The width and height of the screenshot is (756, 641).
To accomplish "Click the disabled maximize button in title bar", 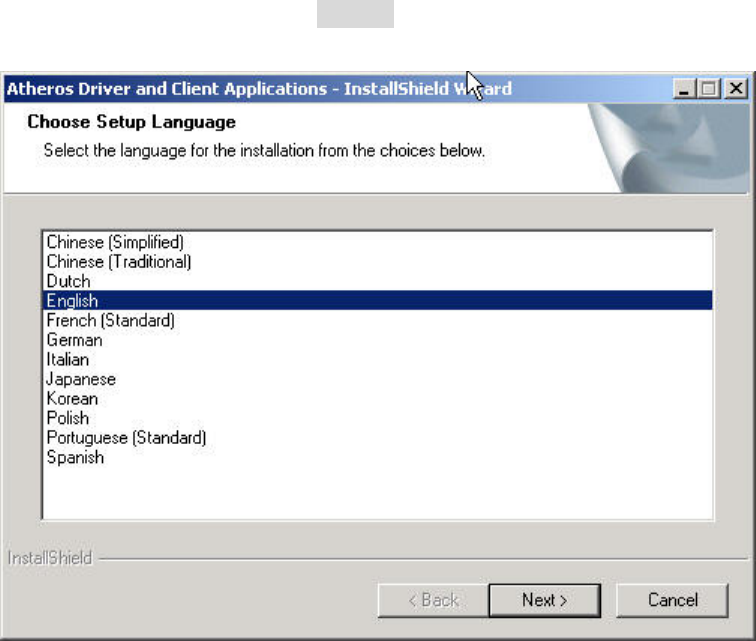I will (709, 89).
